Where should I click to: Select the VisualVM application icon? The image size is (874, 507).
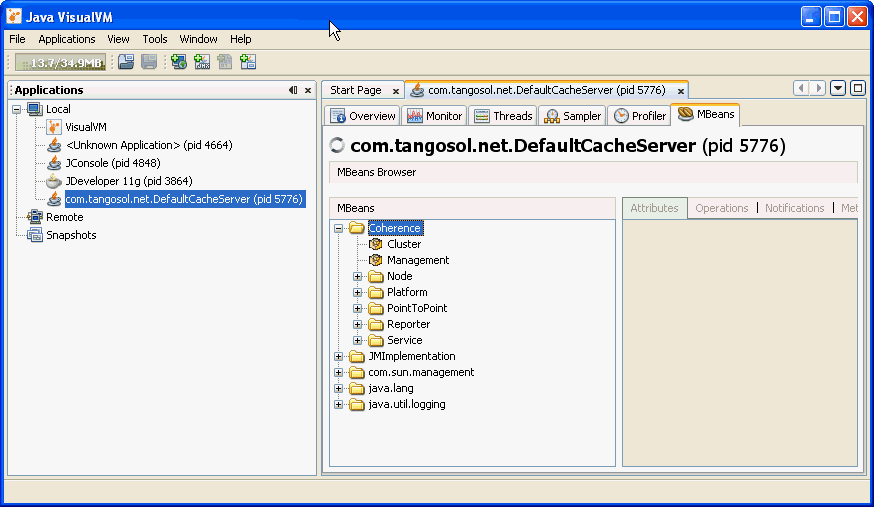(54, 127)
